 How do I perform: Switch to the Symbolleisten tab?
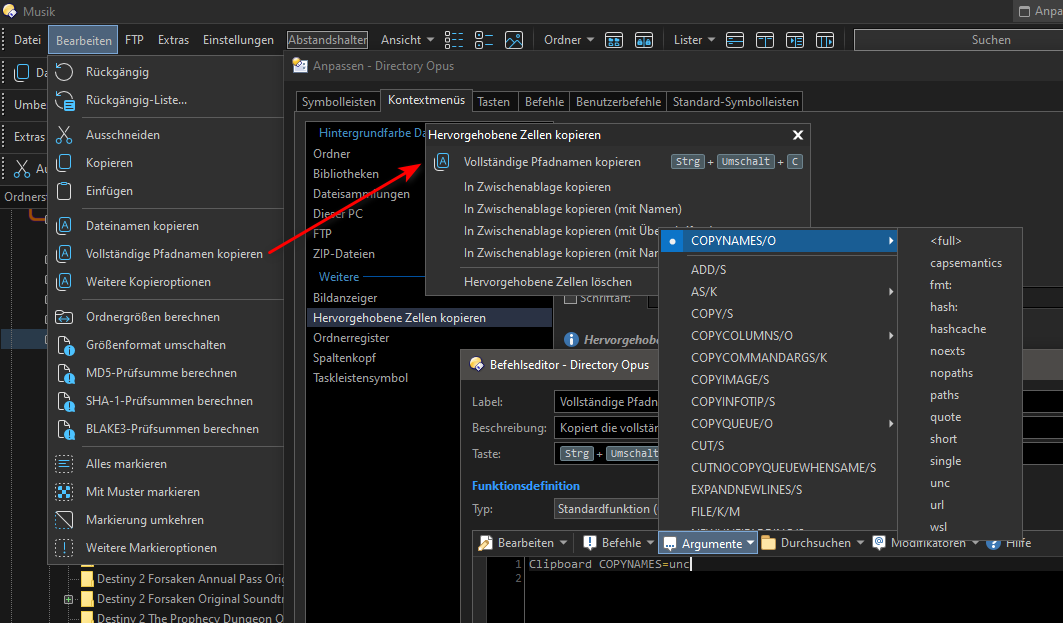338,102
